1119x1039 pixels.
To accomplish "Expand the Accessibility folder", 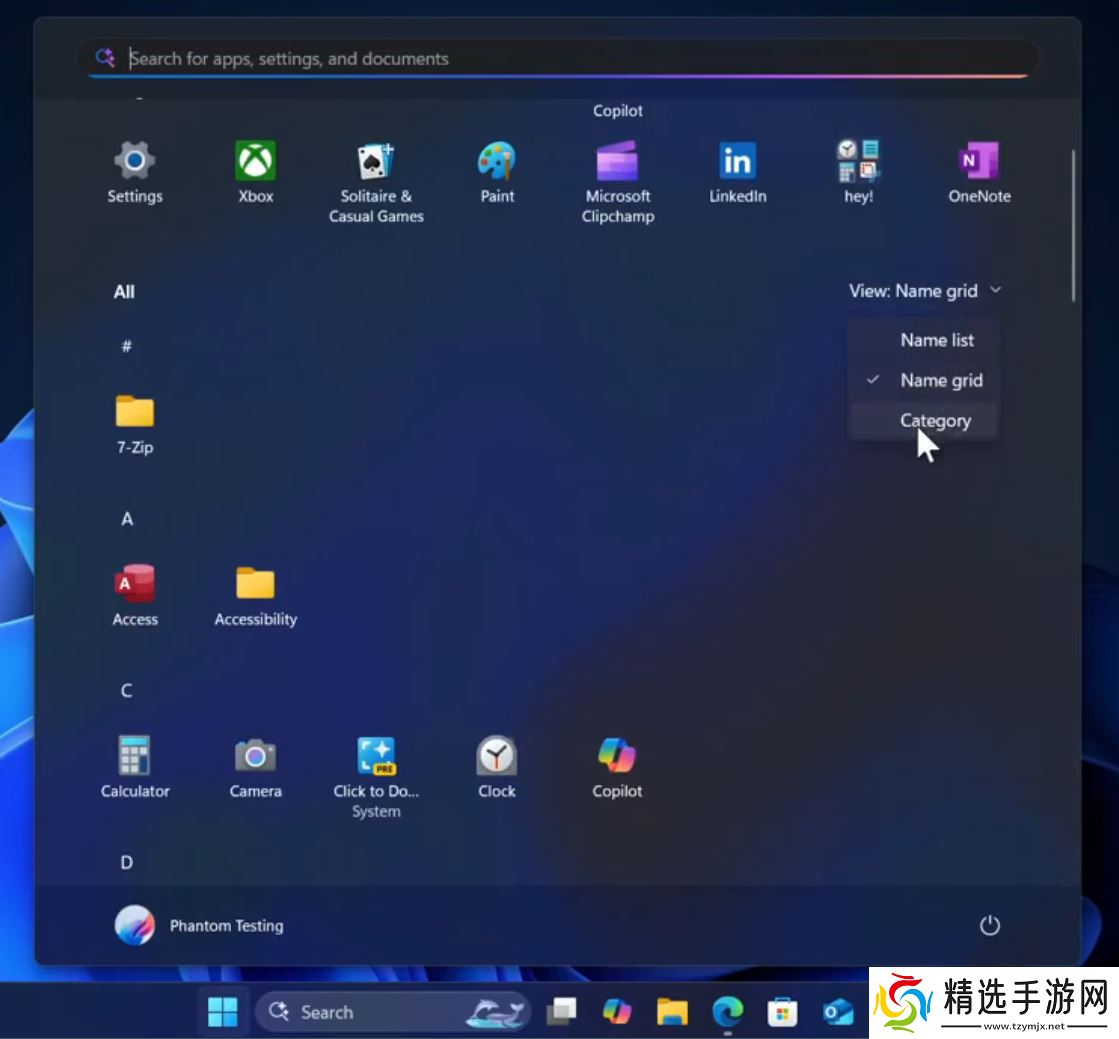I will pyautogui.click(x=255, y=594).
